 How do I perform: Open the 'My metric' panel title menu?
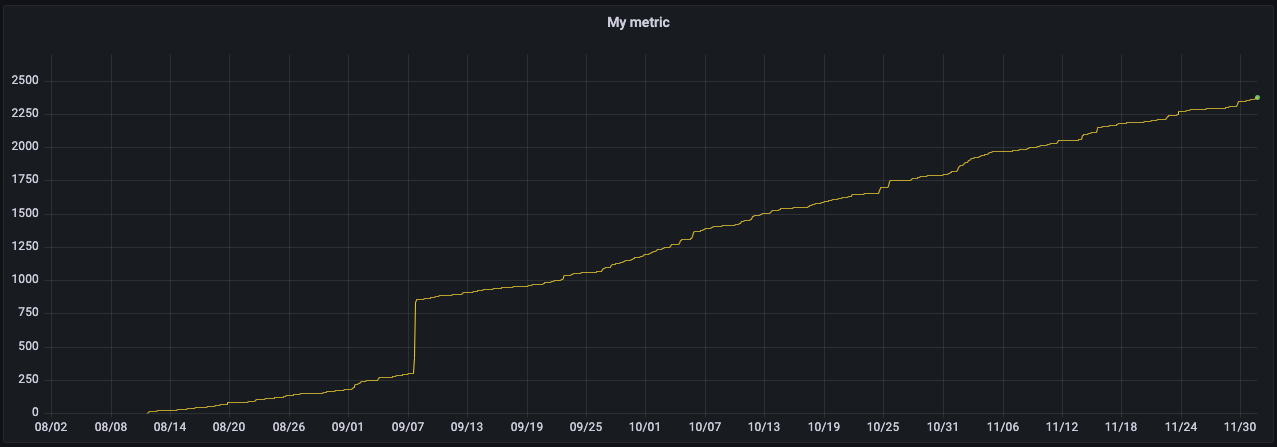point(638,22)
